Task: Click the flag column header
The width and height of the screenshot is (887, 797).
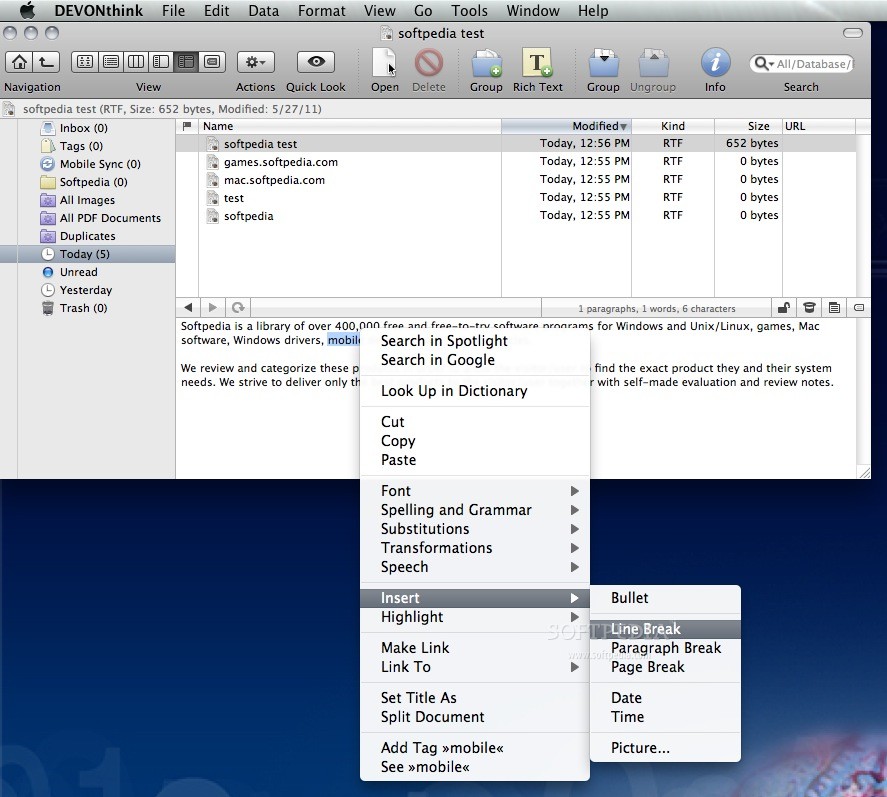Action: 187,126
